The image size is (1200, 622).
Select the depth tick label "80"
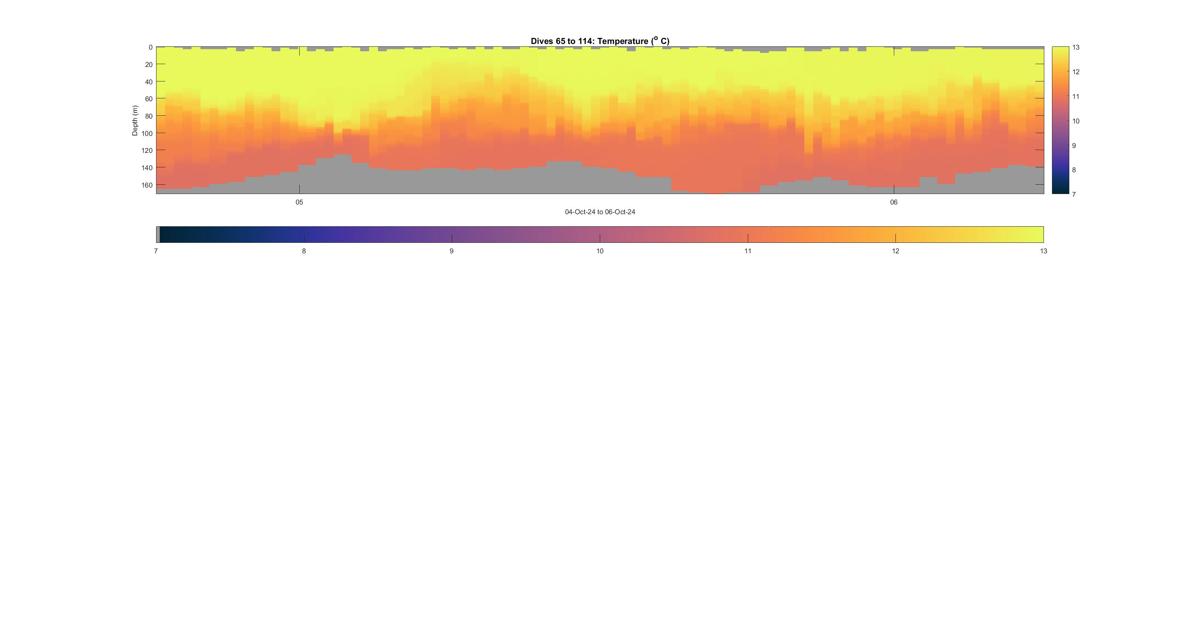(148, 116)
